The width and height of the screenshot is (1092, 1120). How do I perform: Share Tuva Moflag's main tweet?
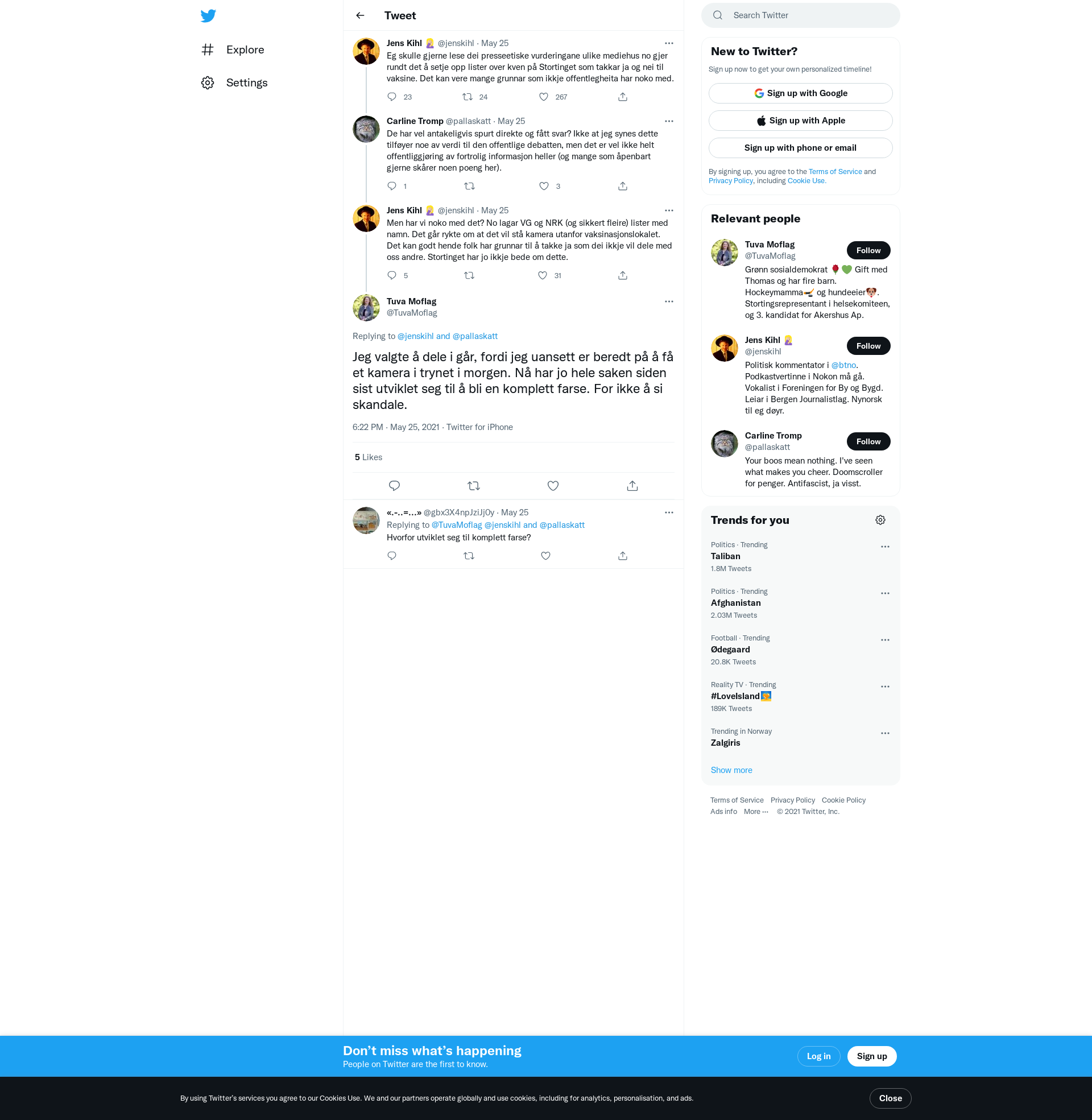(x=632, y=486)
